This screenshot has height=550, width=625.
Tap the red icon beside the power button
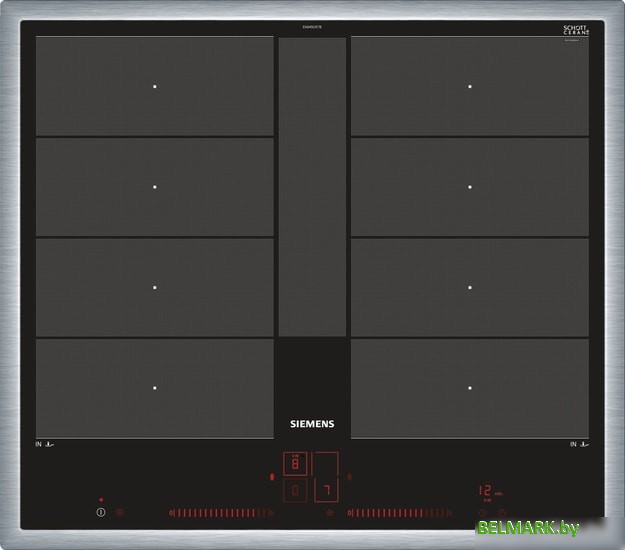[x=120, y=513]
